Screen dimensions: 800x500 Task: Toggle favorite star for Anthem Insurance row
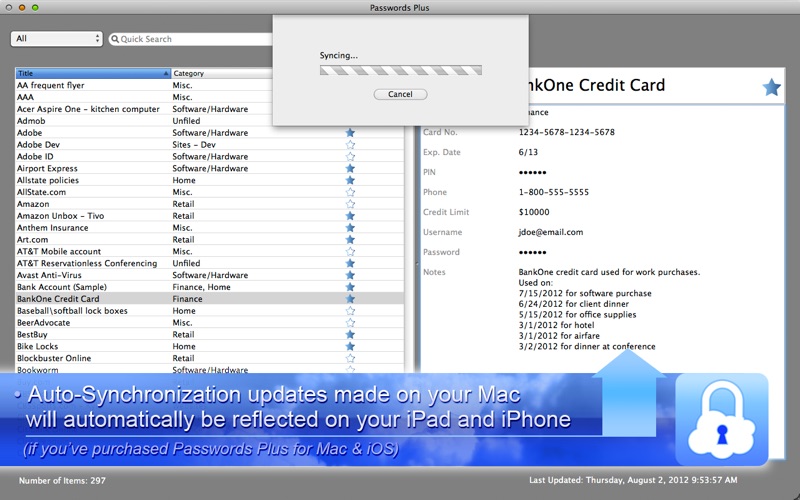click(350, 228)
